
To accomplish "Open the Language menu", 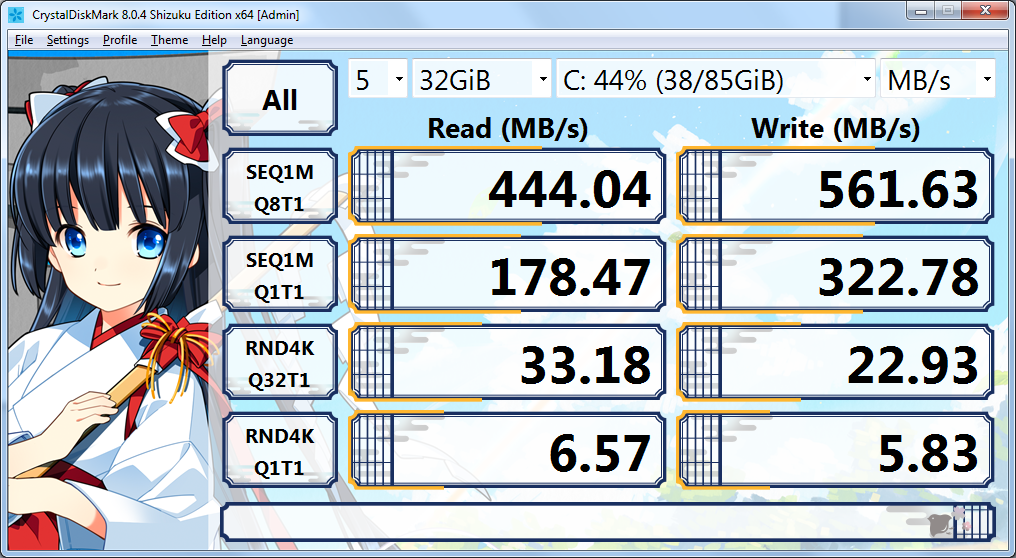I will [267, 40].
